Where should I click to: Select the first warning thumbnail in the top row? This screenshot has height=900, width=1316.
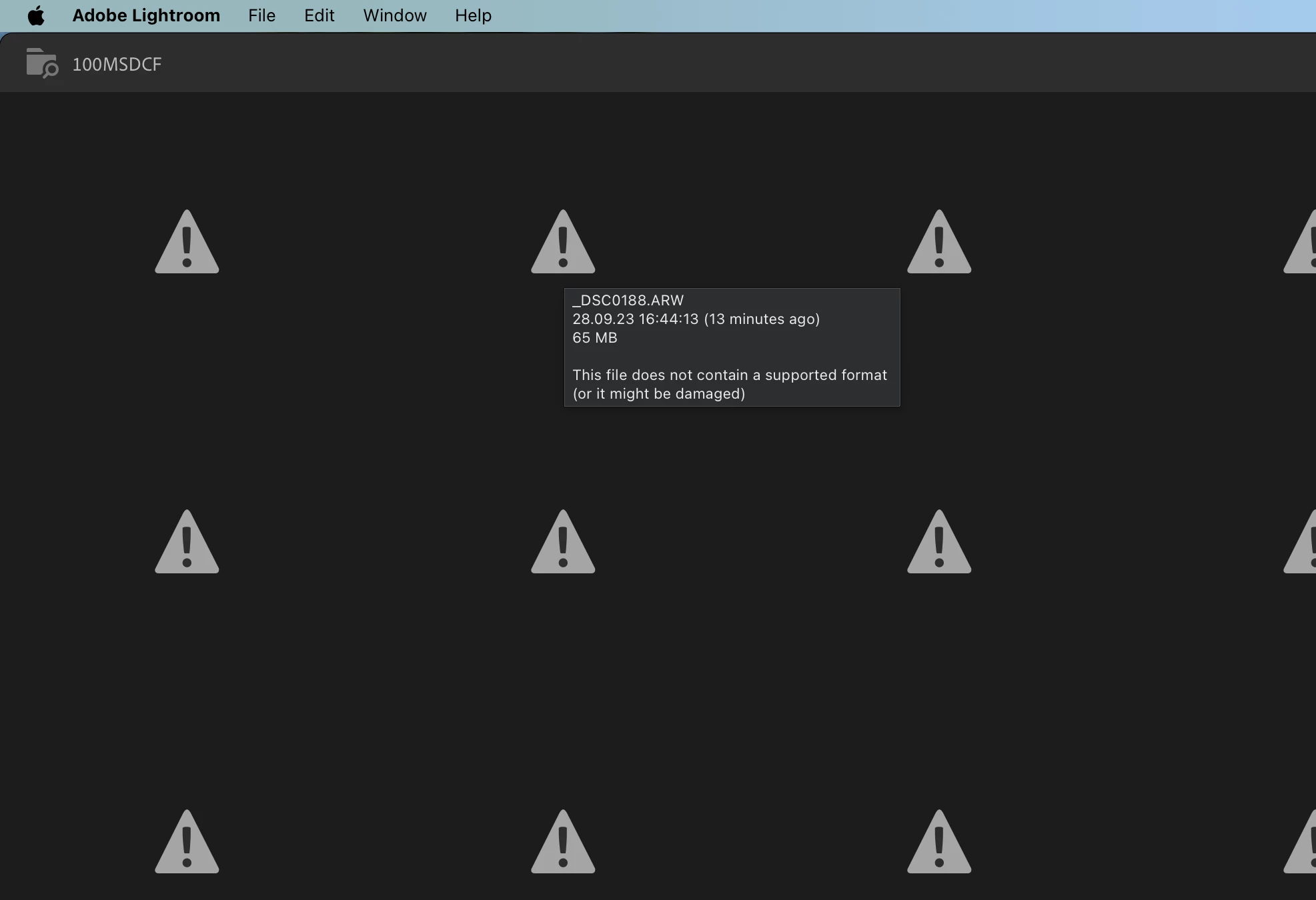[x=187, y=243]
